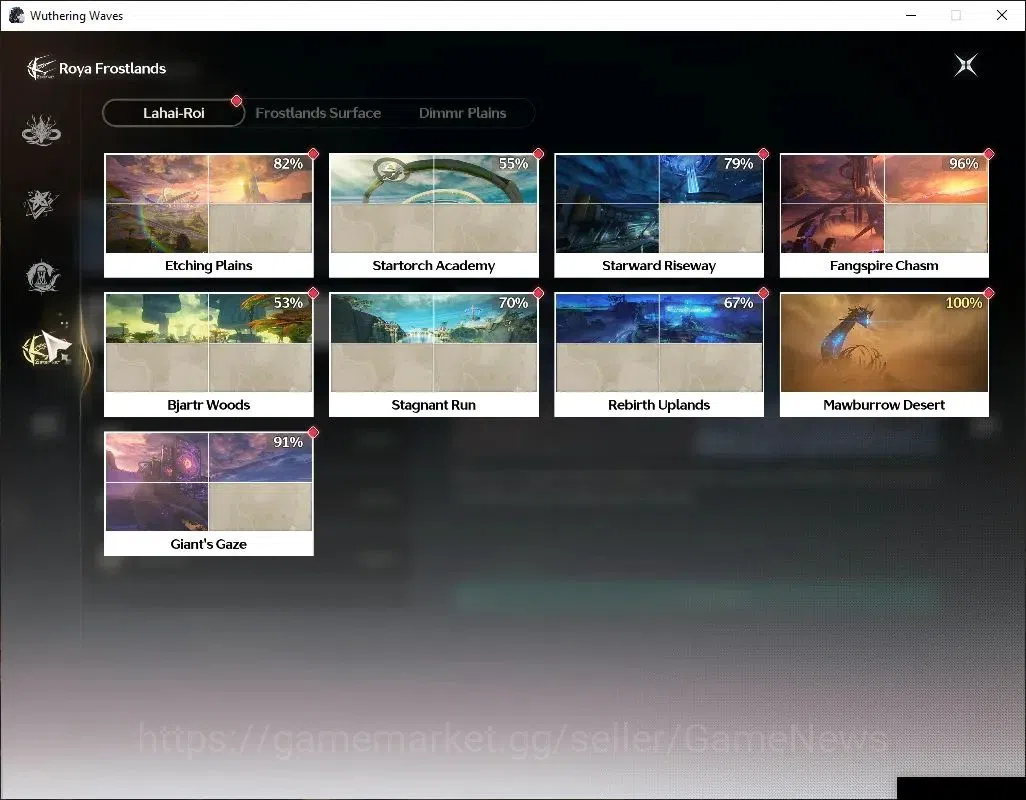
Task: Click the red notification marker on Lahai-Roi tab
Action: pos(237,101)
